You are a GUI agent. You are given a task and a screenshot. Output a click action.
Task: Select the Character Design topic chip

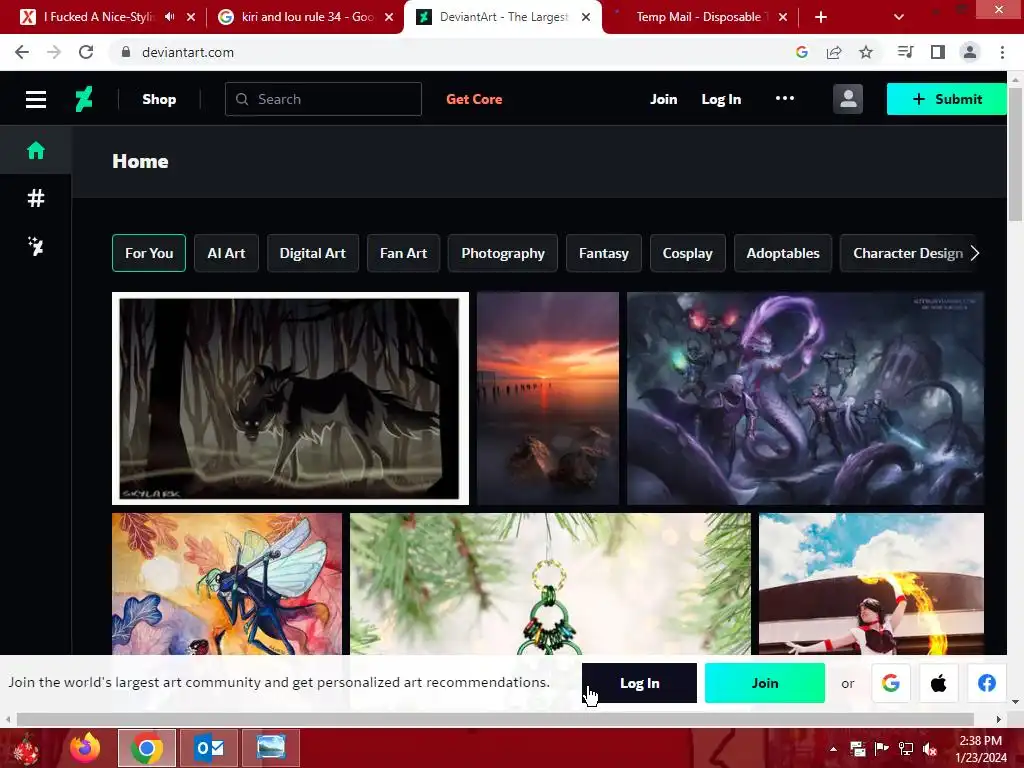click(x=908, y=253)
